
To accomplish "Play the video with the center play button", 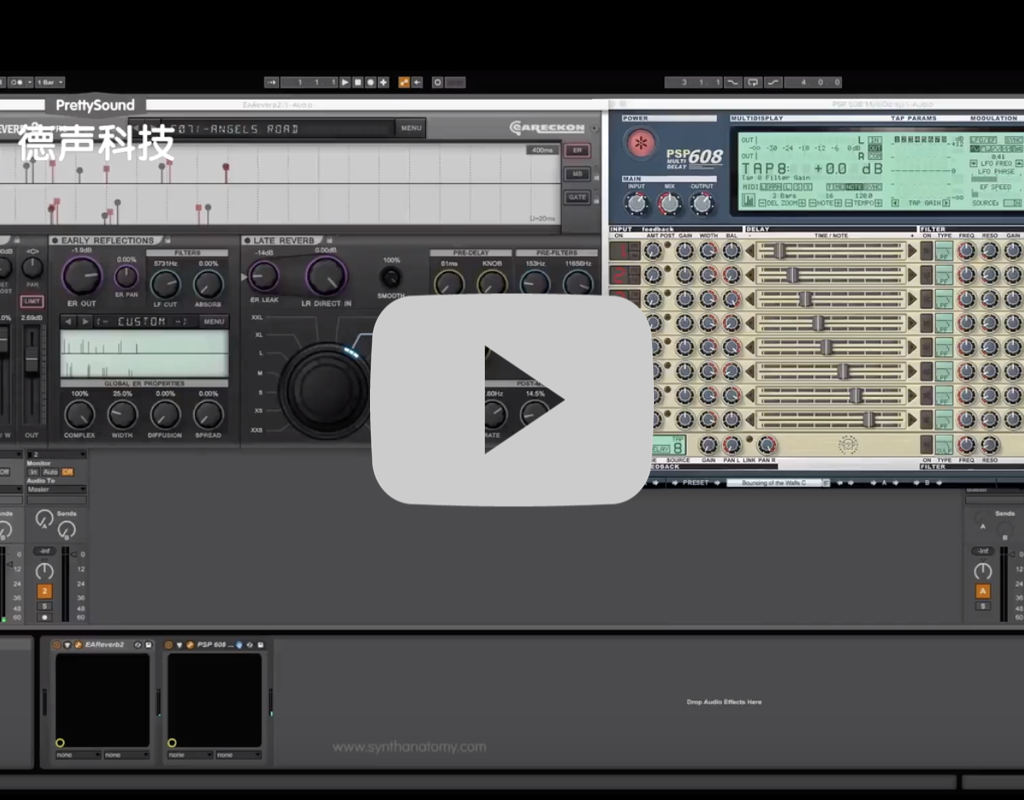I will pyautogui.click(x=511, y=400).
